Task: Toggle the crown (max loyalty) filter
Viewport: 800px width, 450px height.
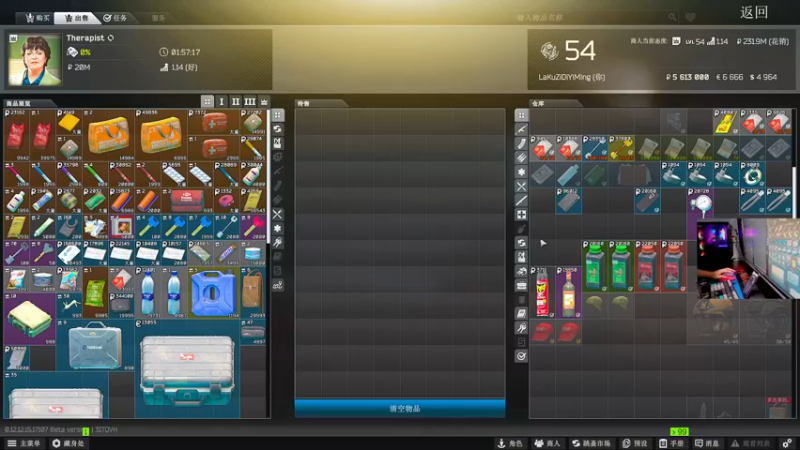Action: click(264, 102)
